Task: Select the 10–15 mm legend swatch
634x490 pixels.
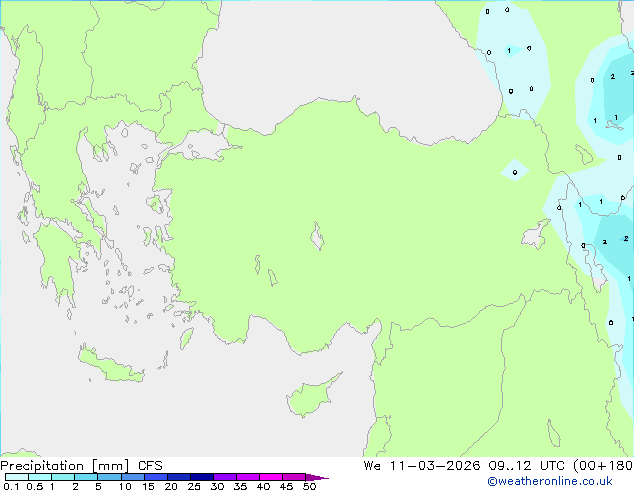Action: coord(132,477)
